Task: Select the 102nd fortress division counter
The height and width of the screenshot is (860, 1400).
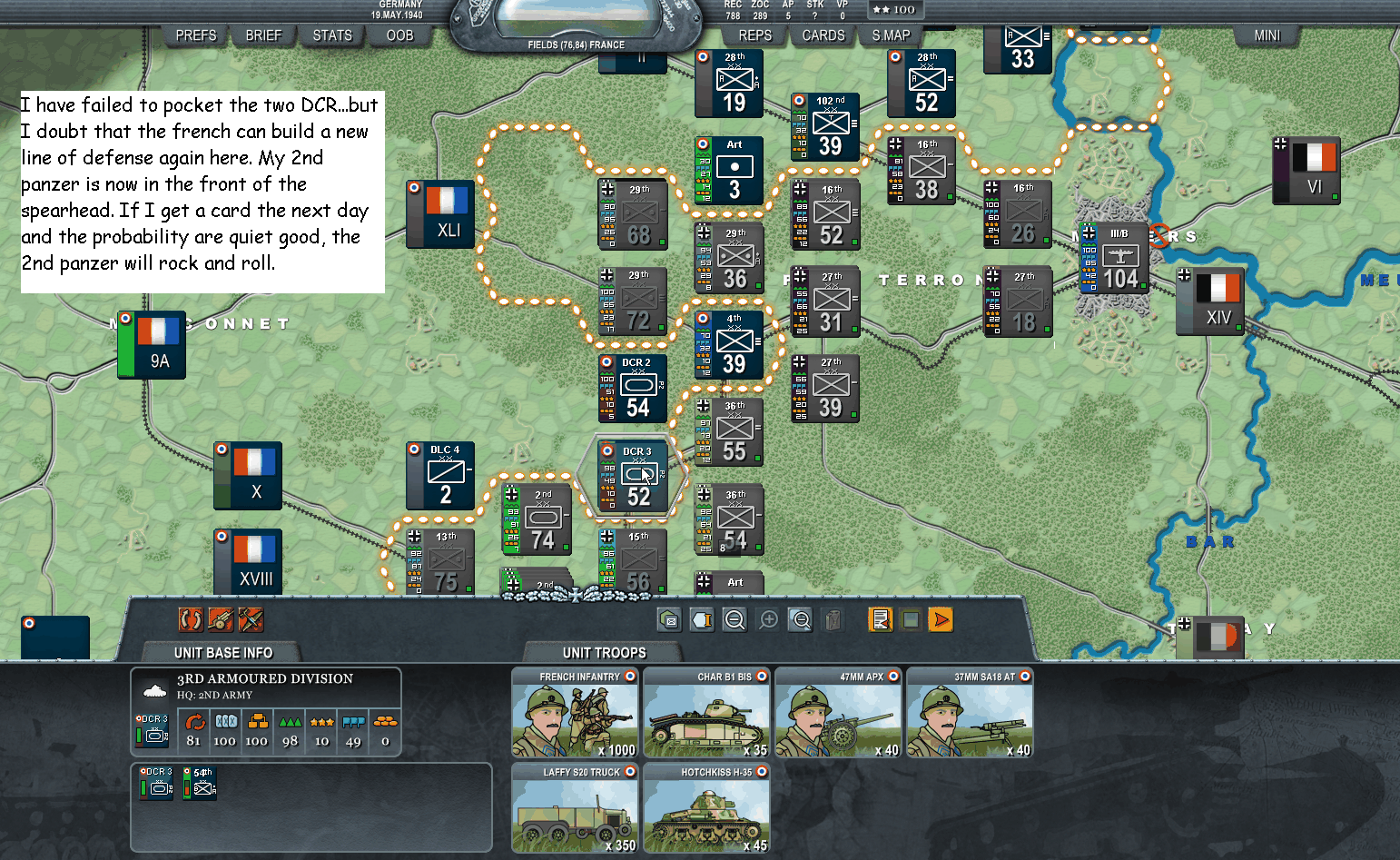Action: 826,126
